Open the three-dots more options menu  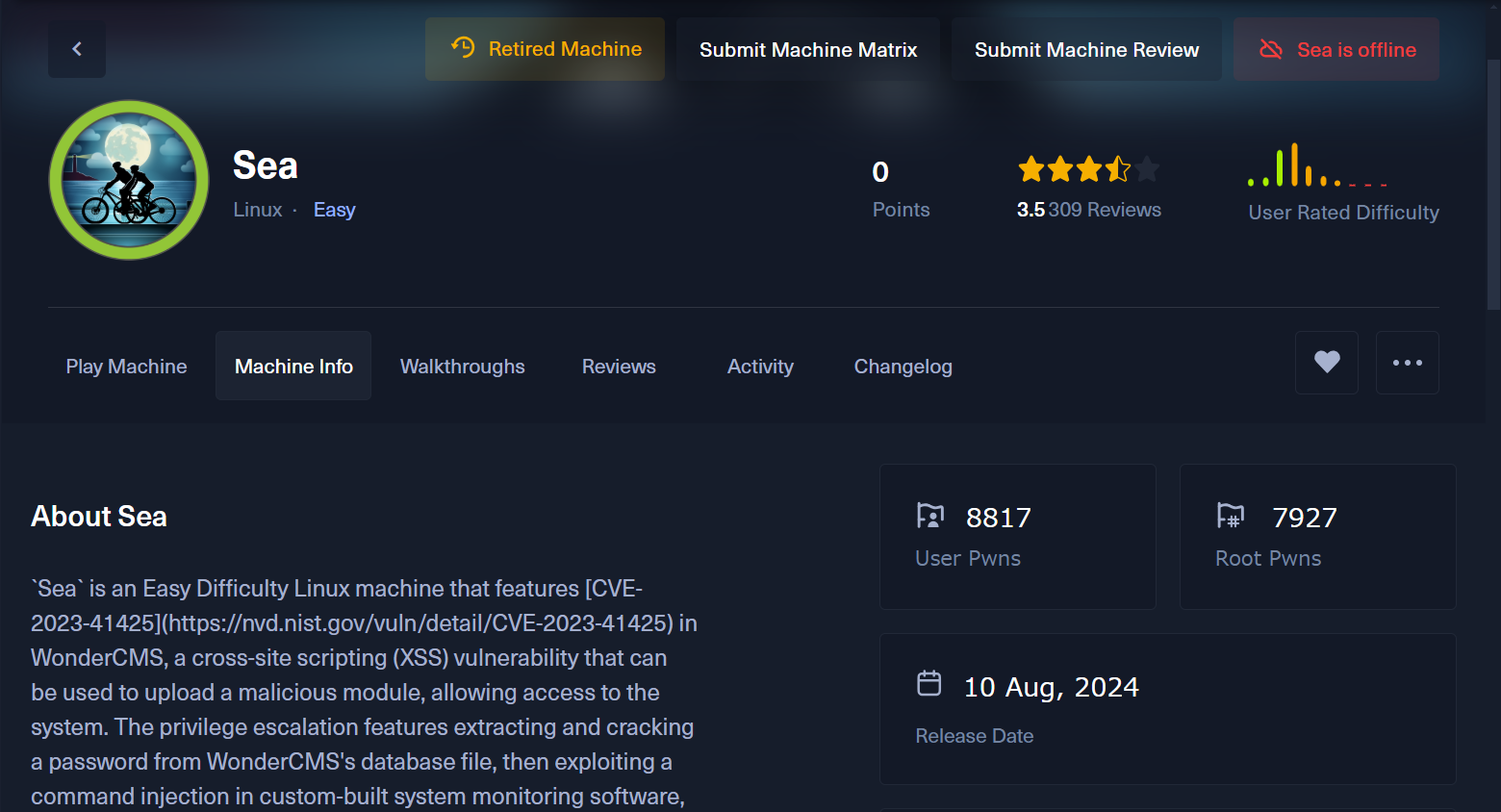tap(1408, 363)
